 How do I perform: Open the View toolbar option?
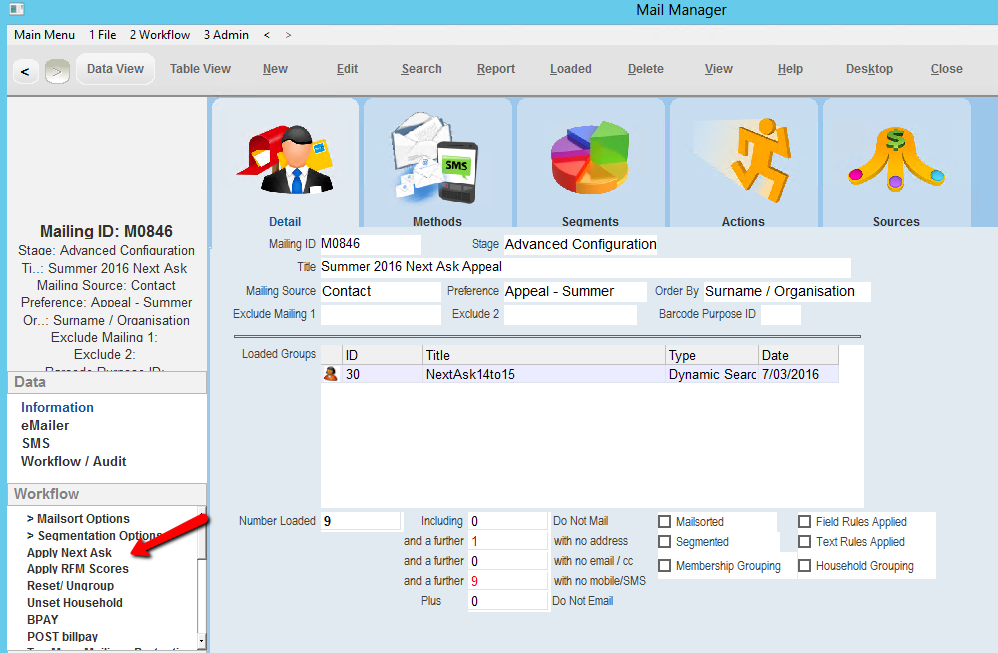tap(719, 69)
